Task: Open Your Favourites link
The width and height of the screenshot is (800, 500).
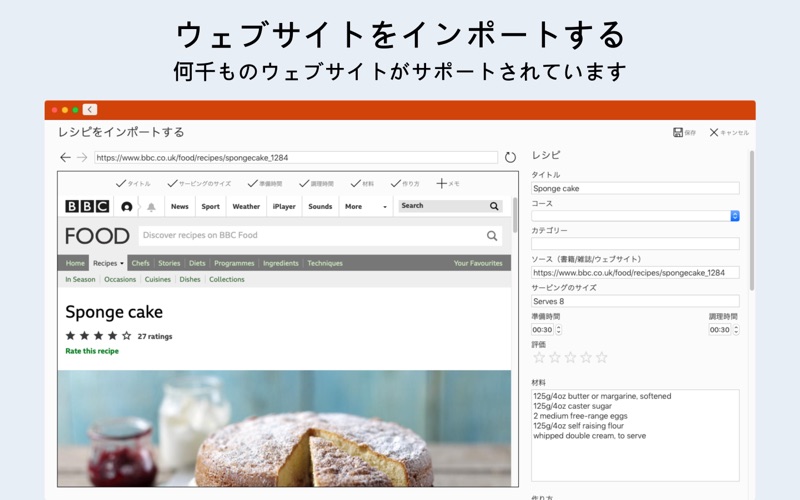Action: click(478, 263)
